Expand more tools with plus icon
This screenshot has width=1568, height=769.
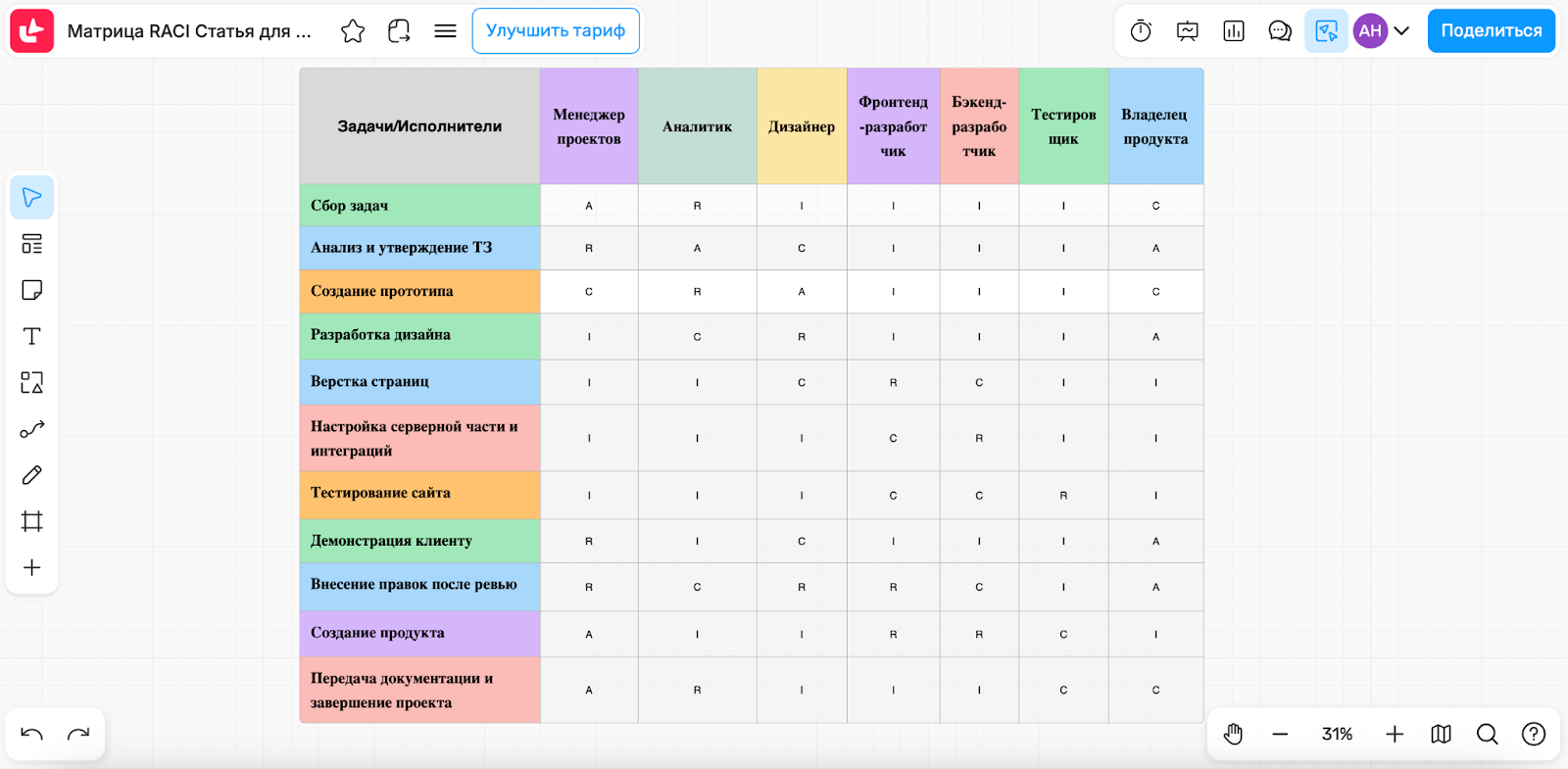point(31,568)
